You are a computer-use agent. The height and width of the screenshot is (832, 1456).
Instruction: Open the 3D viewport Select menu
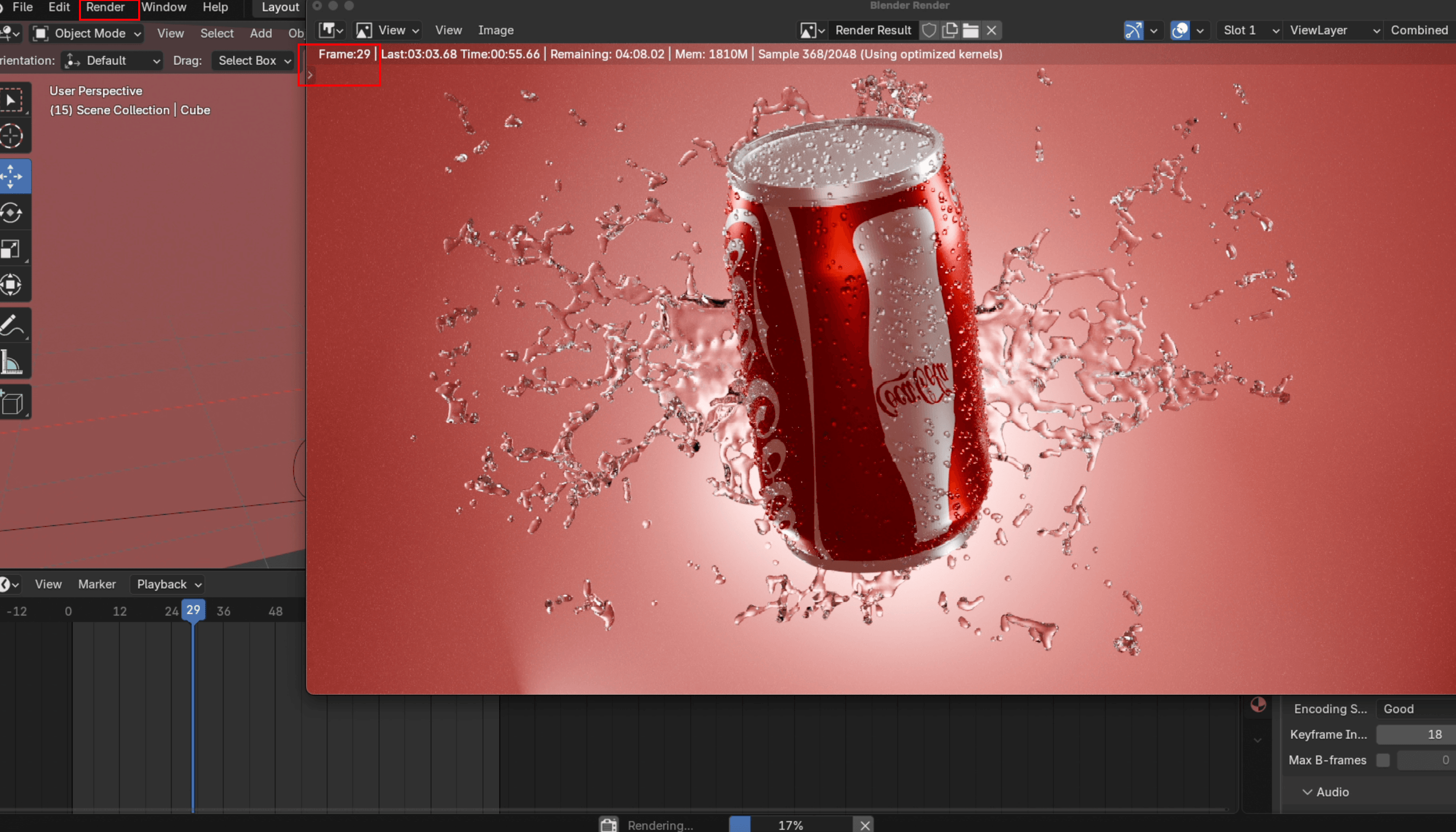(217, 33)
